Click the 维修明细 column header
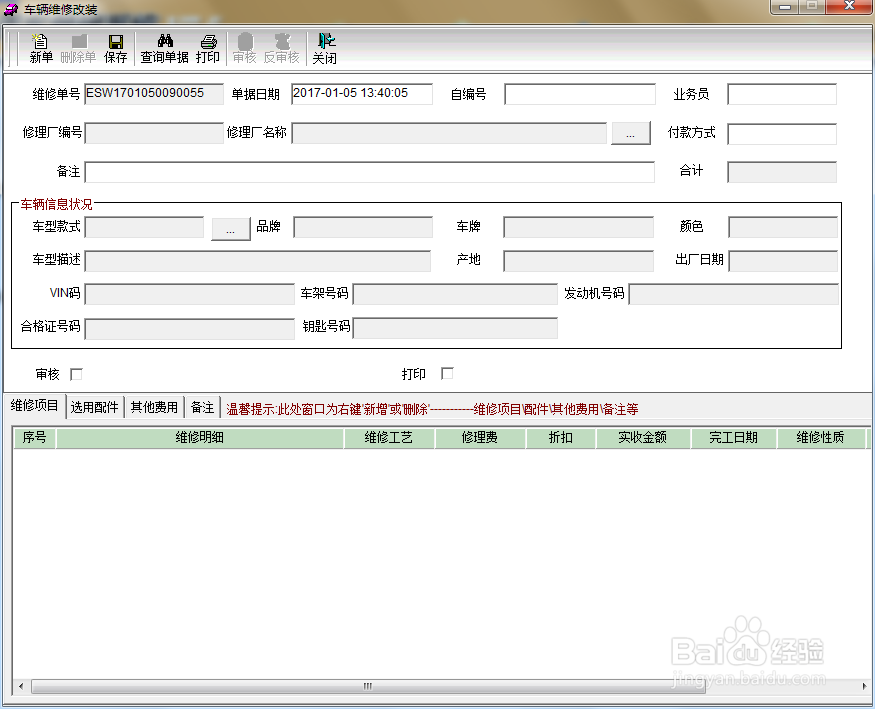Screen dimensions: 875x709 coord(200,438)
